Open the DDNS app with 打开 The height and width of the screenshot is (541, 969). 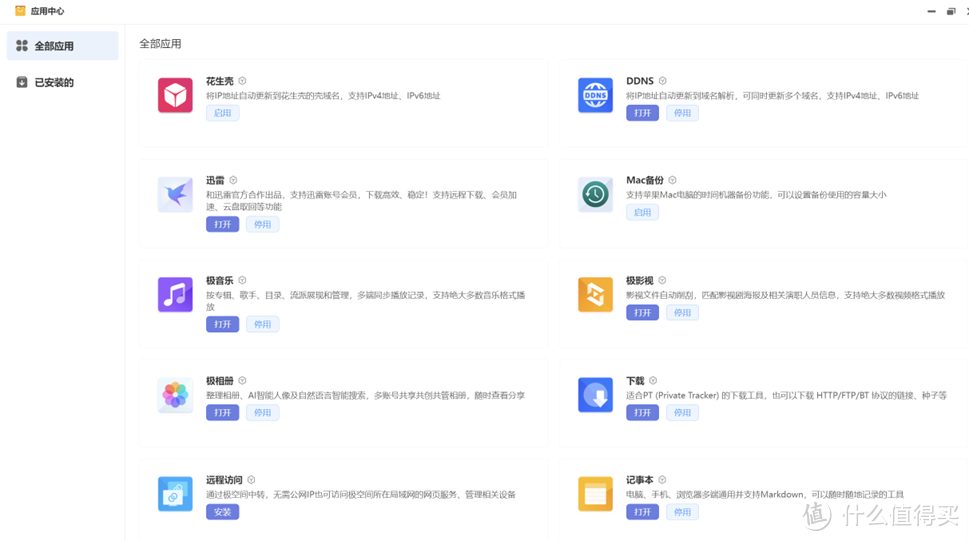click(642, 113)
